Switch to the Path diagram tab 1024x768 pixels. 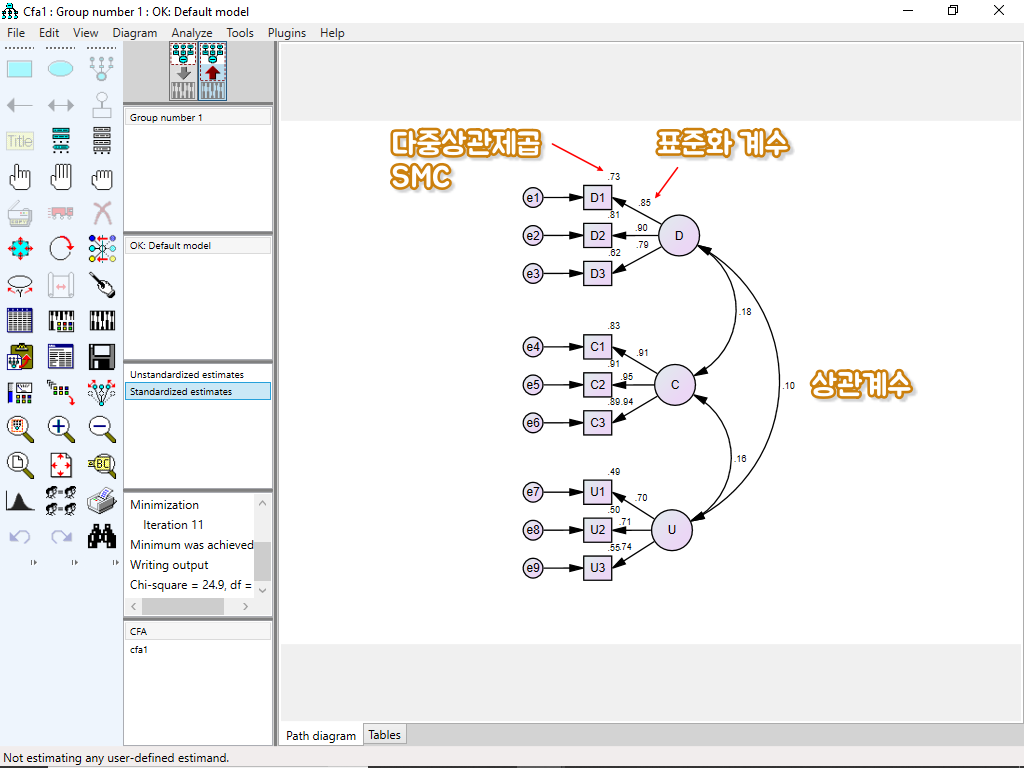[x=321, y=735]
